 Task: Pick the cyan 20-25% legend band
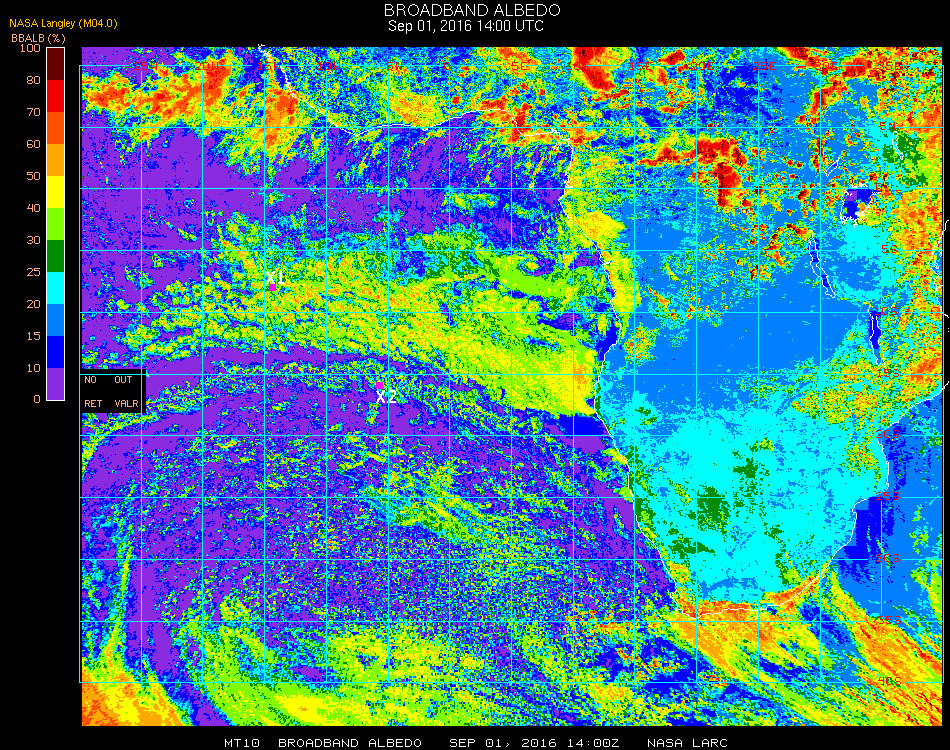[x=56, y=288]
